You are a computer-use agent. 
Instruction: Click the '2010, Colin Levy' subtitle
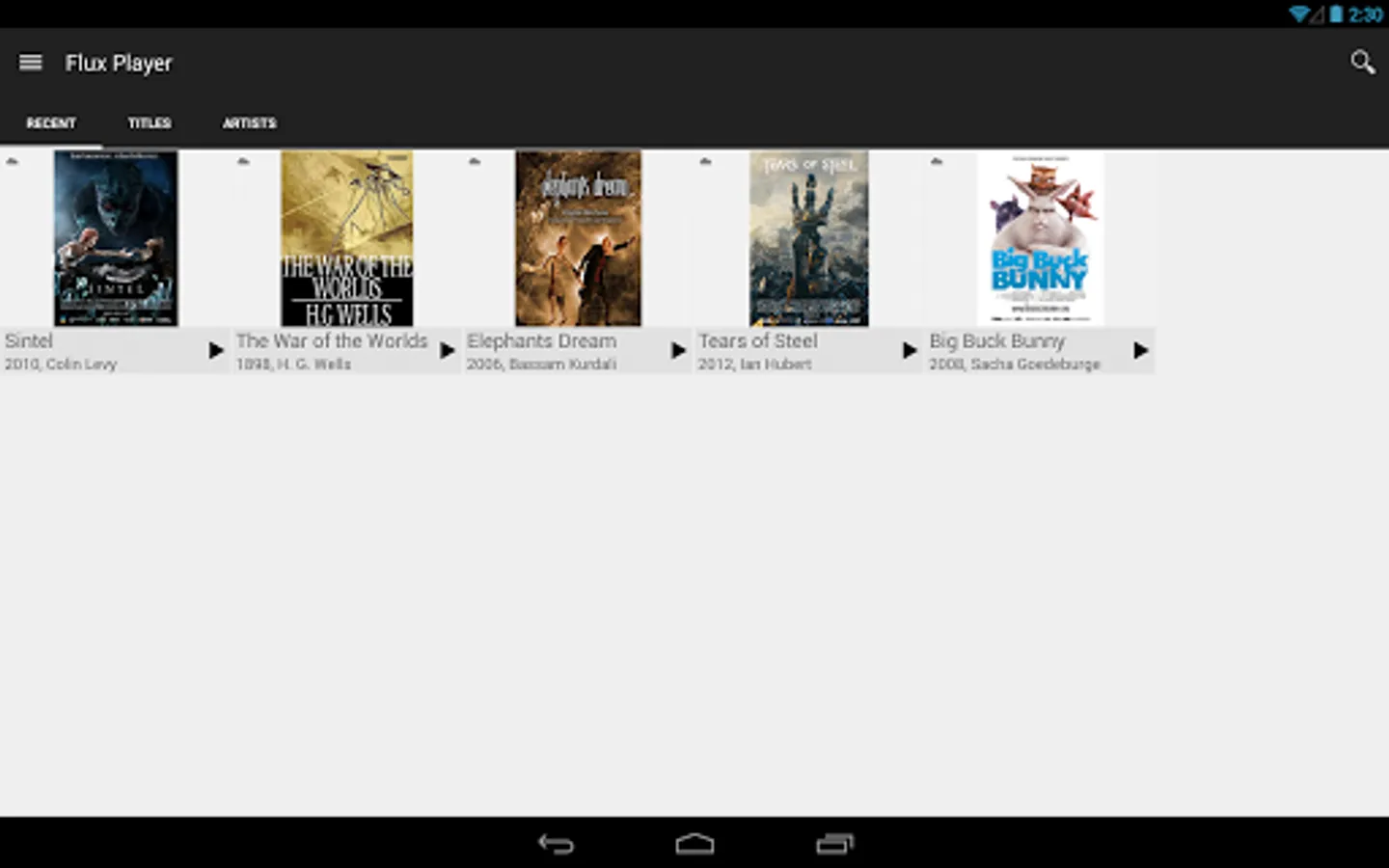61,364
